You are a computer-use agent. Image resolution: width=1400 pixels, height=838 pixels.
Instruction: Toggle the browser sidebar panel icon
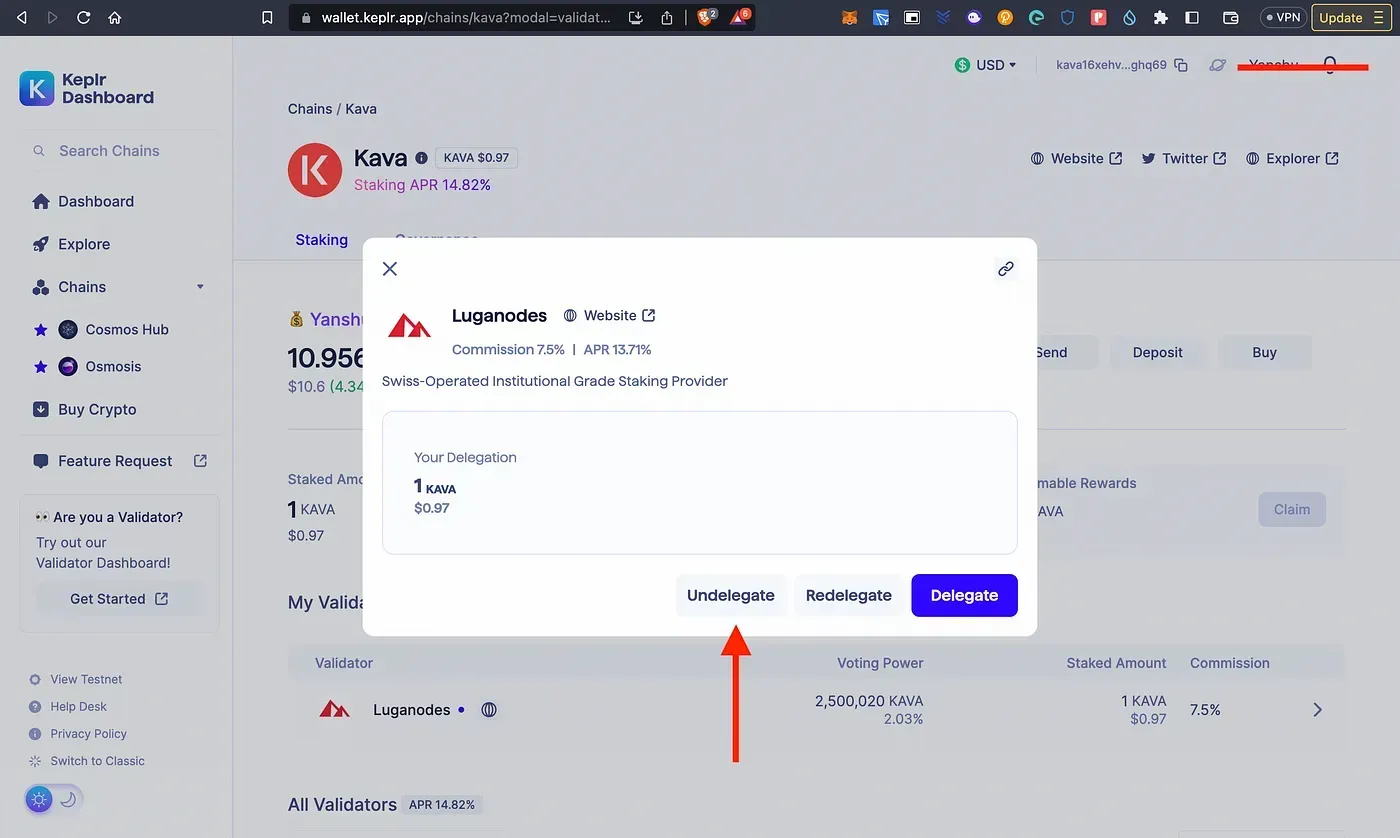[x=1191, y=17]
